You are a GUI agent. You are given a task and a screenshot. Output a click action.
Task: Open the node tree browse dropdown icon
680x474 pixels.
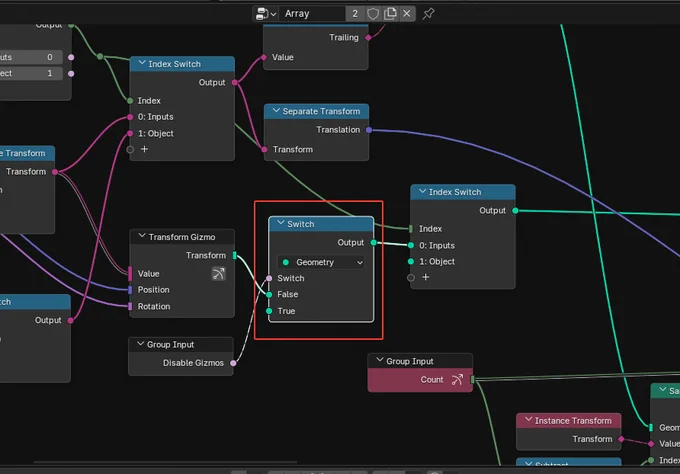265,14
